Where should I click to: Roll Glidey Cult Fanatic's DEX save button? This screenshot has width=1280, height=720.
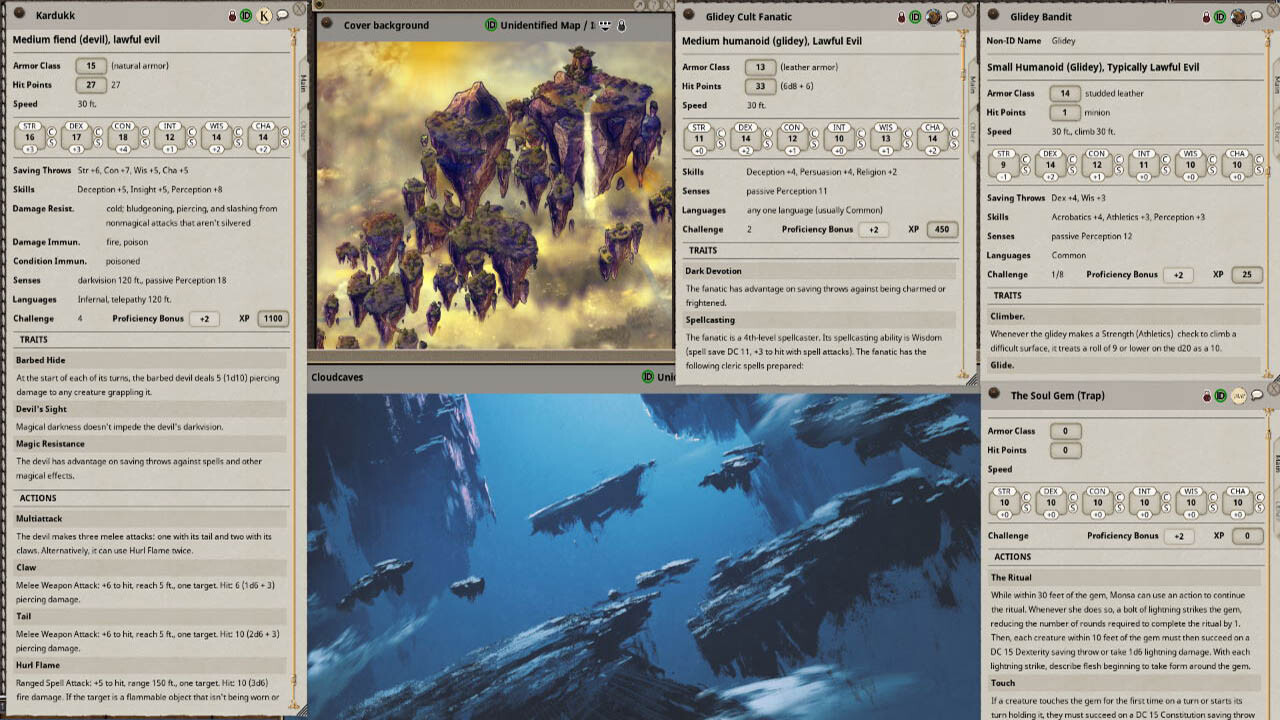coord(767,143)
